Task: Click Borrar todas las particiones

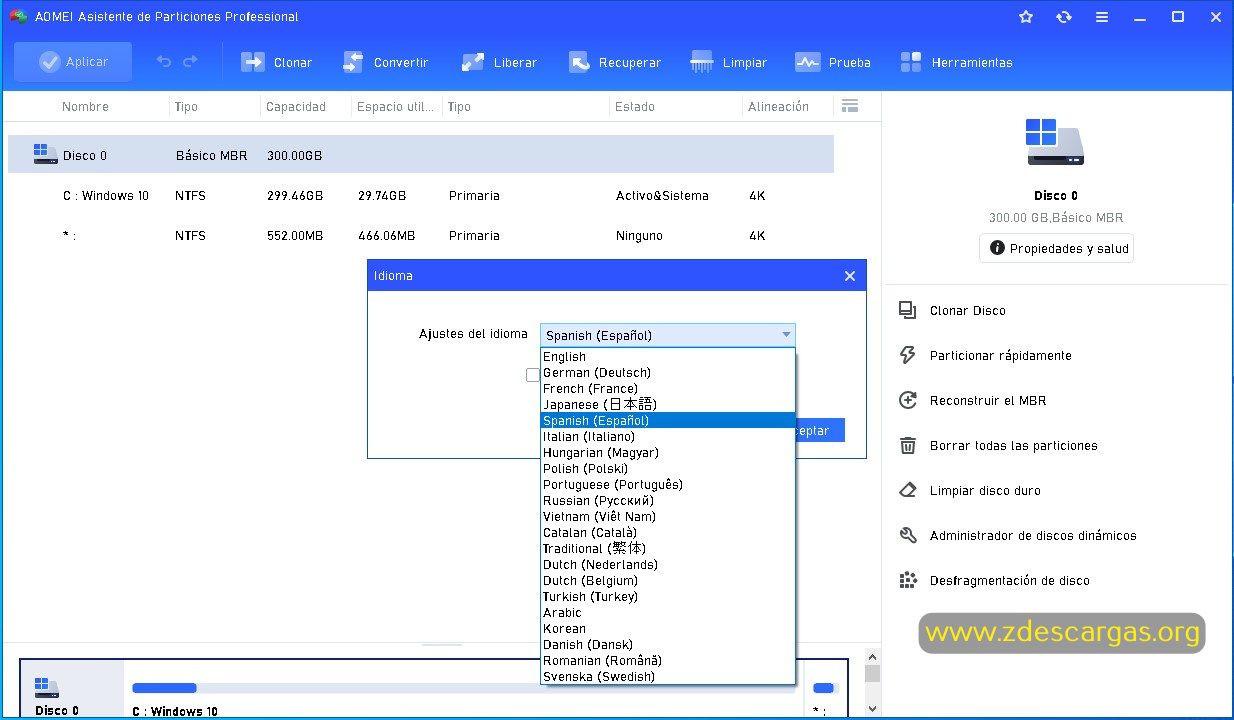Action: click(x=998, y=446)
